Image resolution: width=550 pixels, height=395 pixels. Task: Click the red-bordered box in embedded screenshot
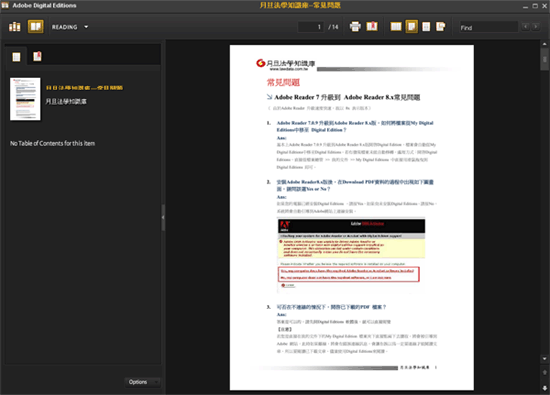(349, 274)
